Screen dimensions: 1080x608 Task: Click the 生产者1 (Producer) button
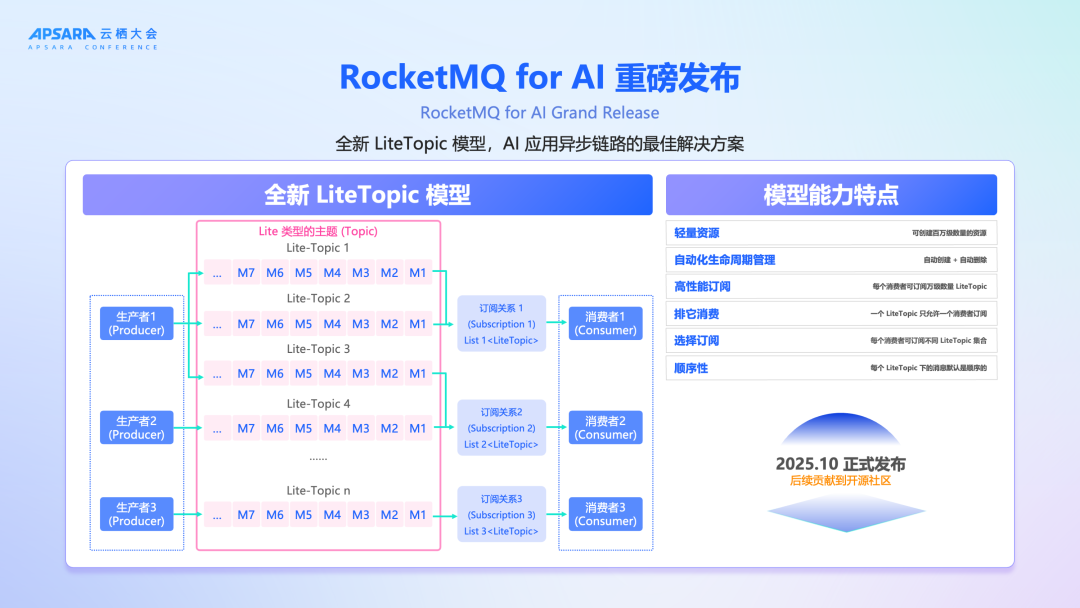[136, 323]
